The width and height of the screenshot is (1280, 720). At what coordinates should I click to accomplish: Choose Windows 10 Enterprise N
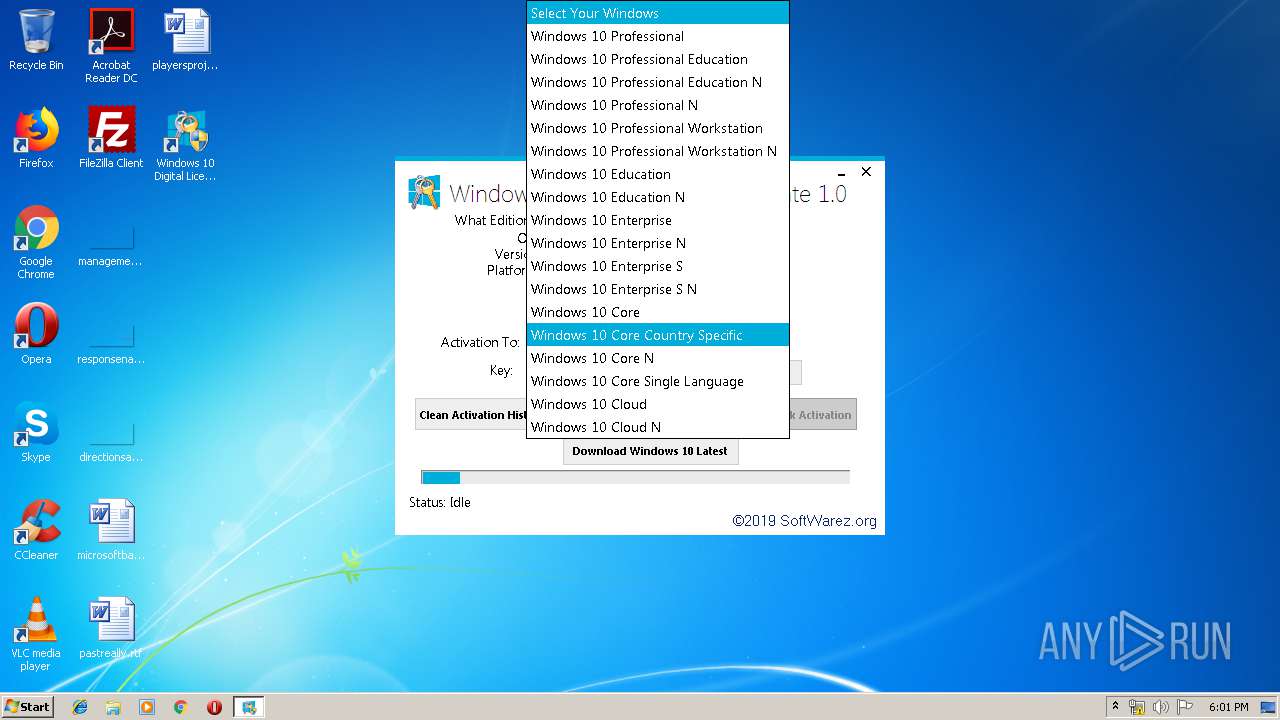coord(658,243)
